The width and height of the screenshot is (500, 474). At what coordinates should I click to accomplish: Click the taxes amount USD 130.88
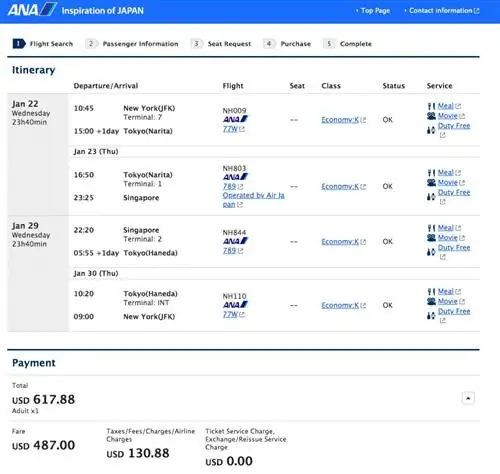138,453
